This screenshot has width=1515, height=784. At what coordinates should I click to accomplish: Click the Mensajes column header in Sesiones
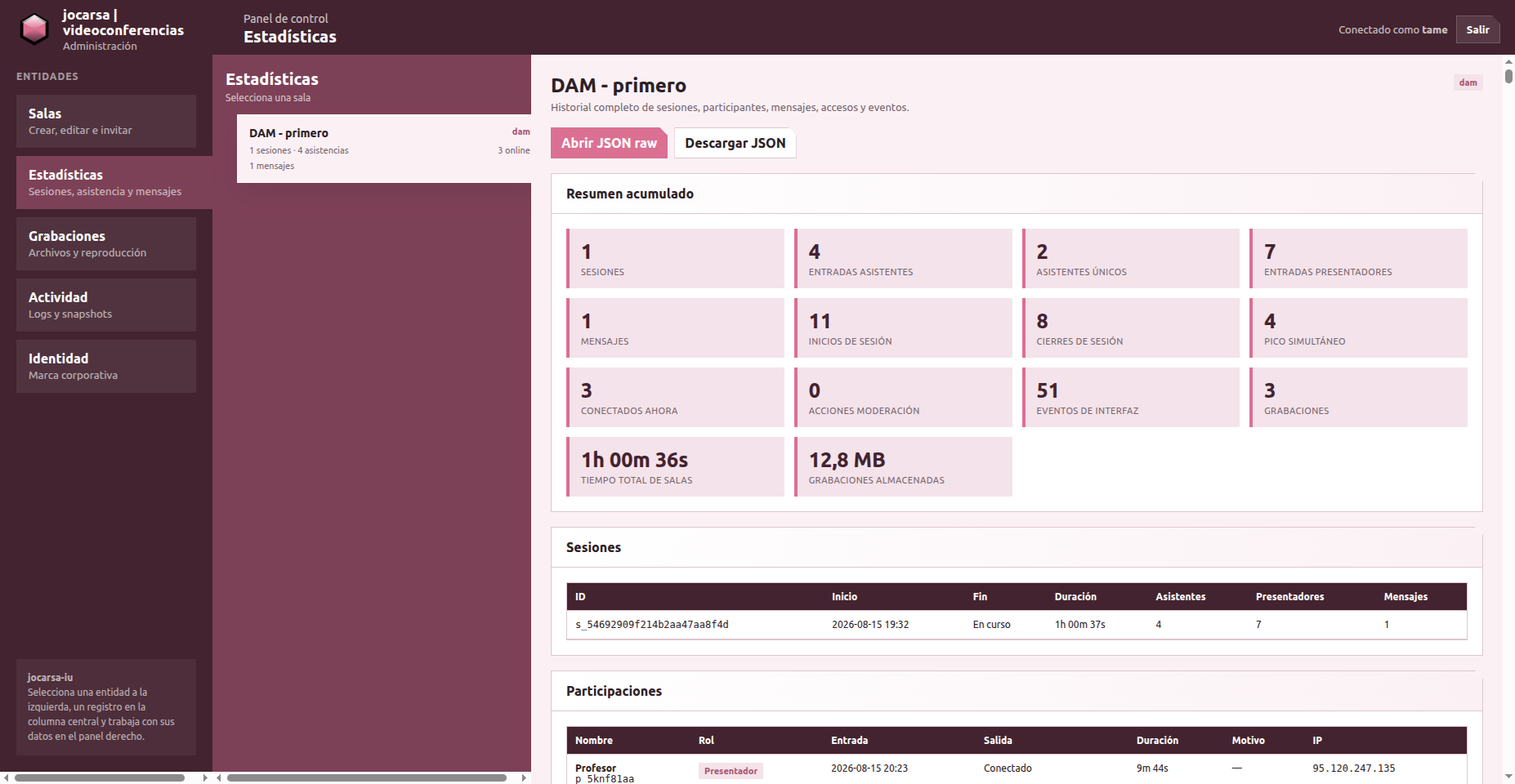click(x=1406, y=597)
